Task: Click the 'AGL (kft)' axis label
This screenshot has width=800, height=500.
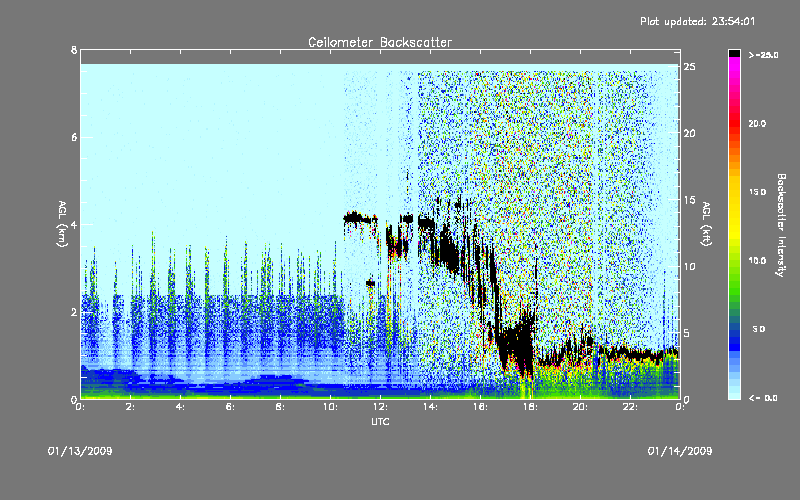Action: click(x=706, y=224)
